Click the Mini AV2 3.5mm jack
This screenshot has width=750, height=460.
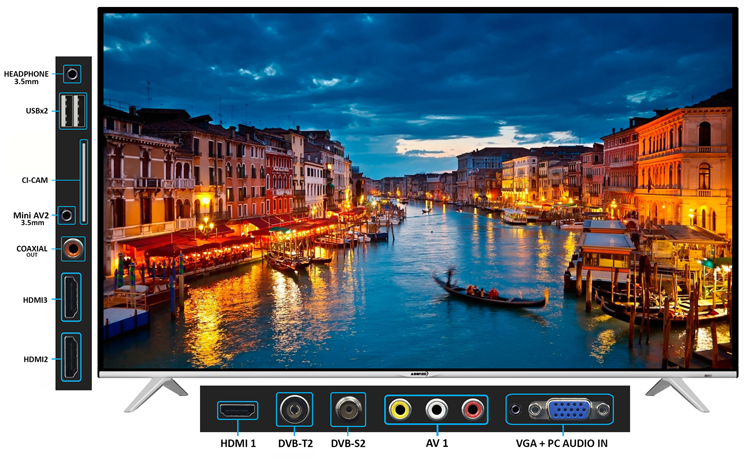click(67, 215)
